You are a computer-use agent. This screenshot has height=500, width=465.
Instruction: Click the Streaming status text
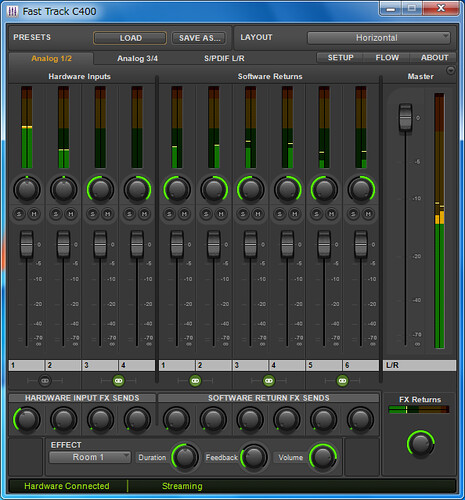point(182,486)
